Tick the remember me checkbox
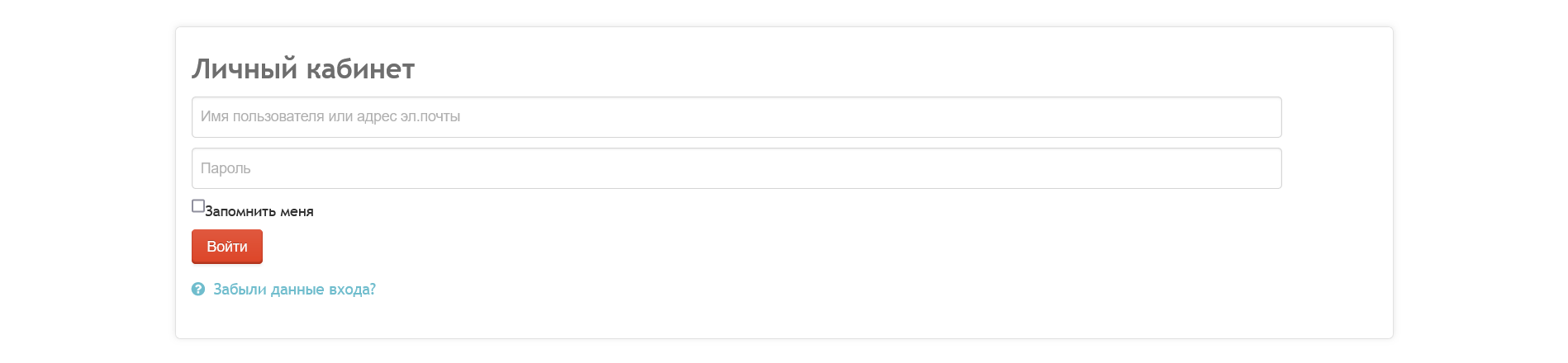This screenshot has height=363, width=1568. [x=198, y=206]
